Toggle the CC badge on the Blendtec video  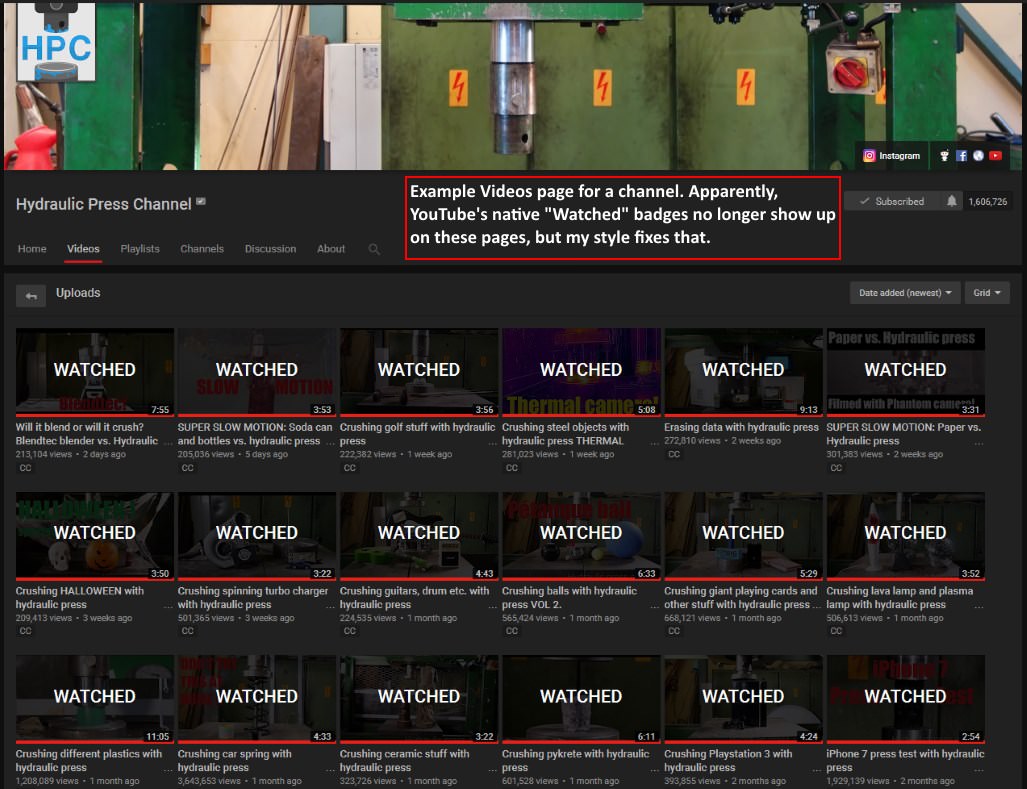coord(24,468)
